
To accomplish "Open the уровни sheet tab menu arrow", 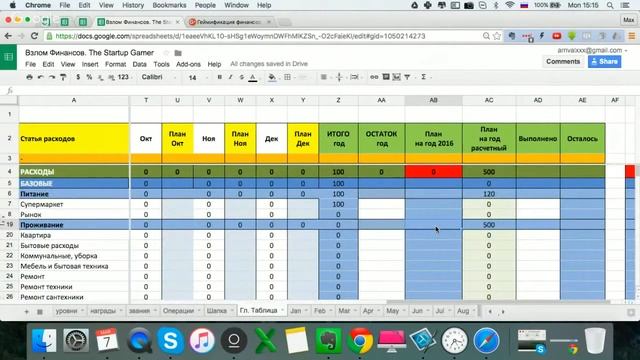I will click(82, 311).
